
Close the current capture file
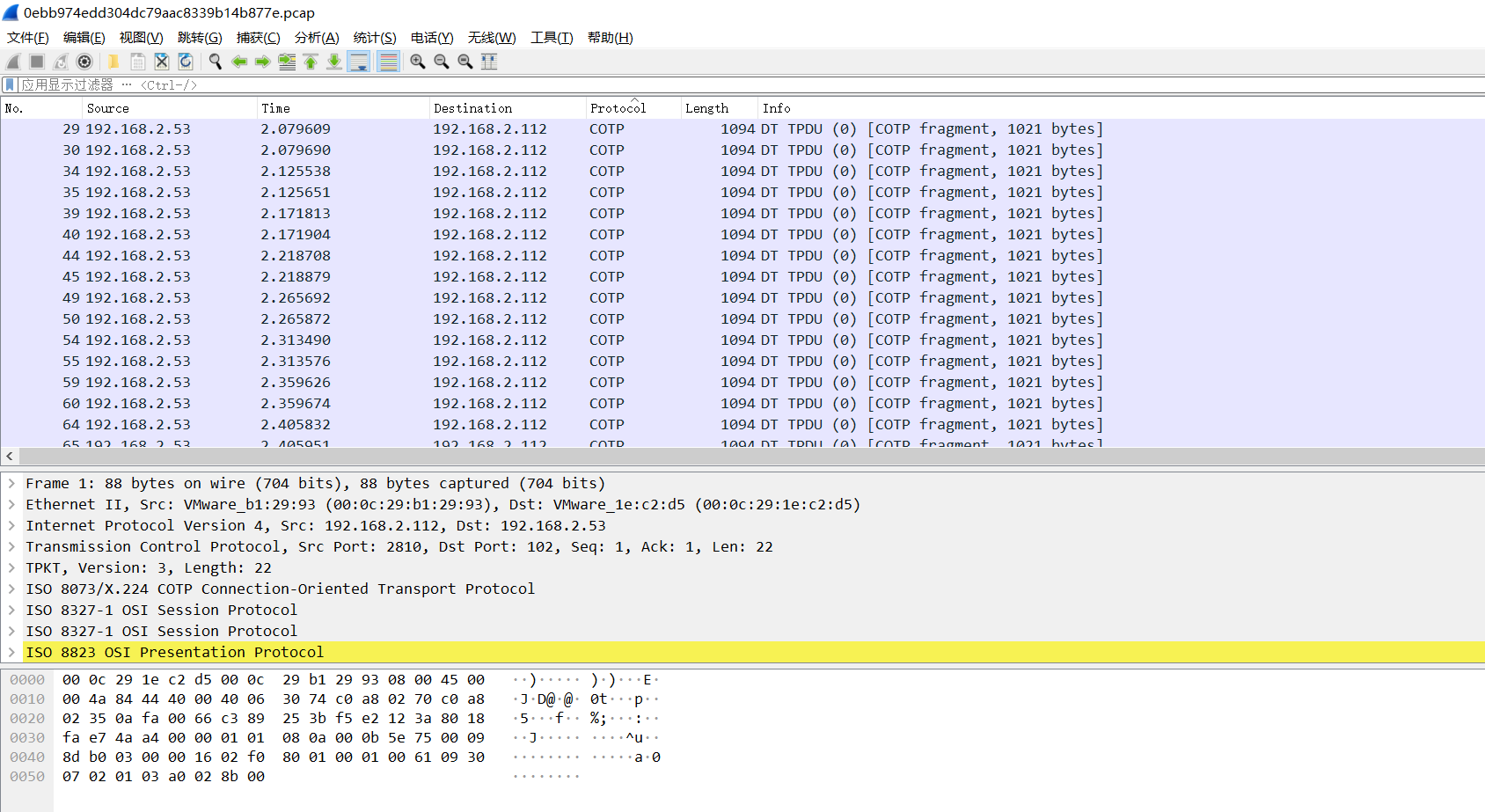click(162, 62)
